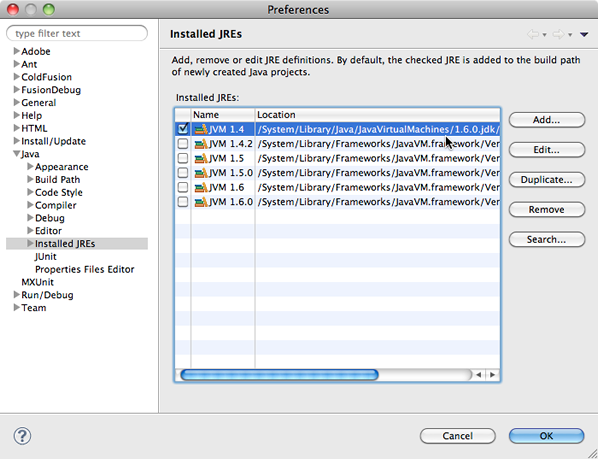Expand the ColdFusion preferences node
This screenshot has height=459, width=598.
click(16, 77)
